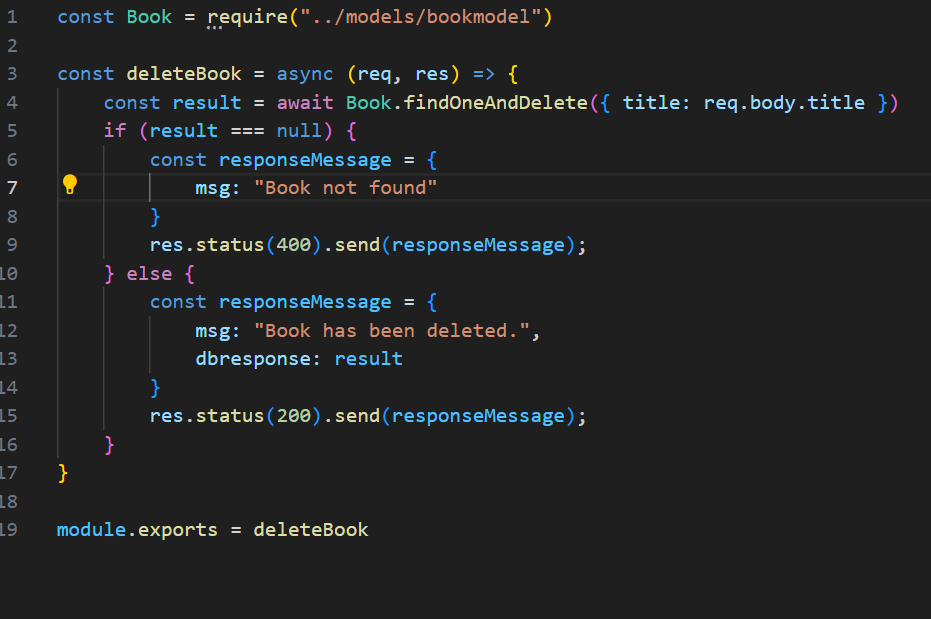Image resolution: width=931 pixels, height=619 pixels.
Task: Select the "require" call on line 1
Action: pyautogui.click(x=248, y=17)
